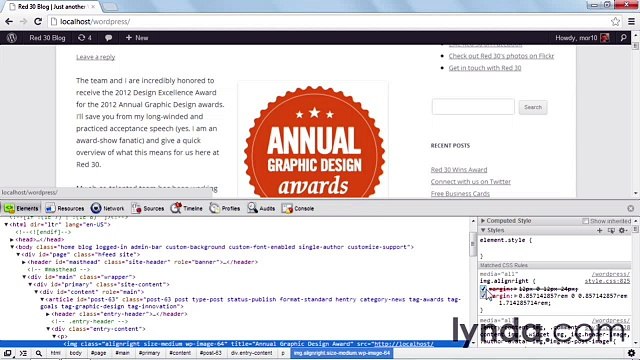Open the Profiles panel tab

[225, 208]
